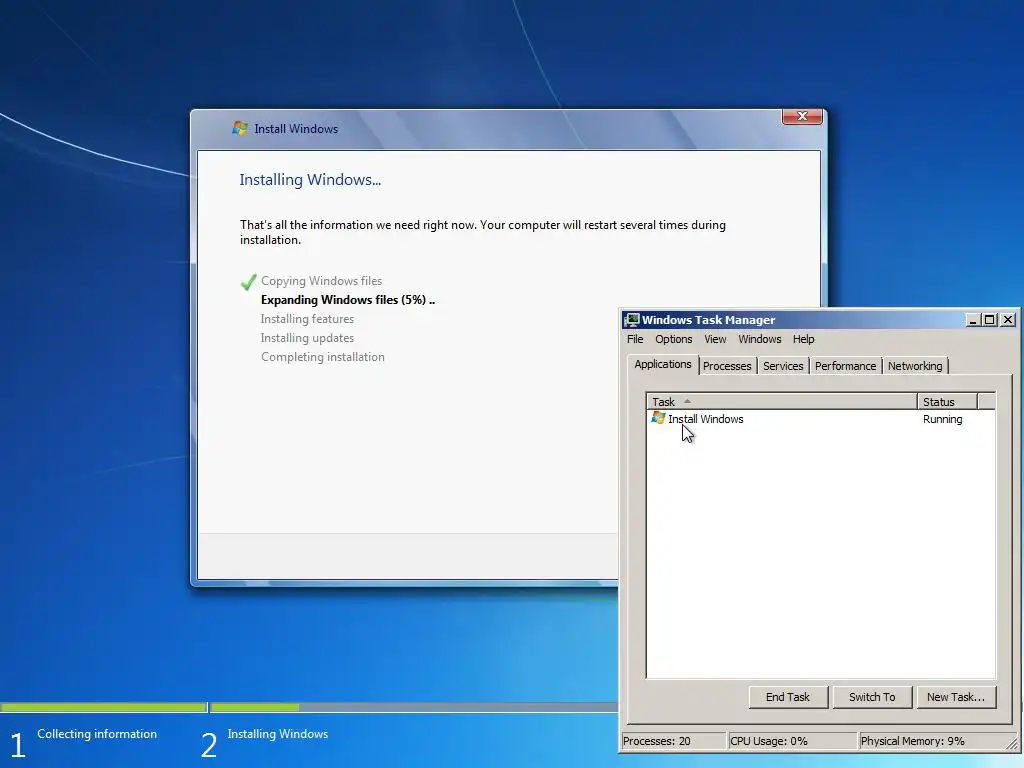Image resolution: width=1024 pixels, height=768 pixels.
Task: Close the Install Windows dialog
Action: pyautogui.click(x=802, y=116)
